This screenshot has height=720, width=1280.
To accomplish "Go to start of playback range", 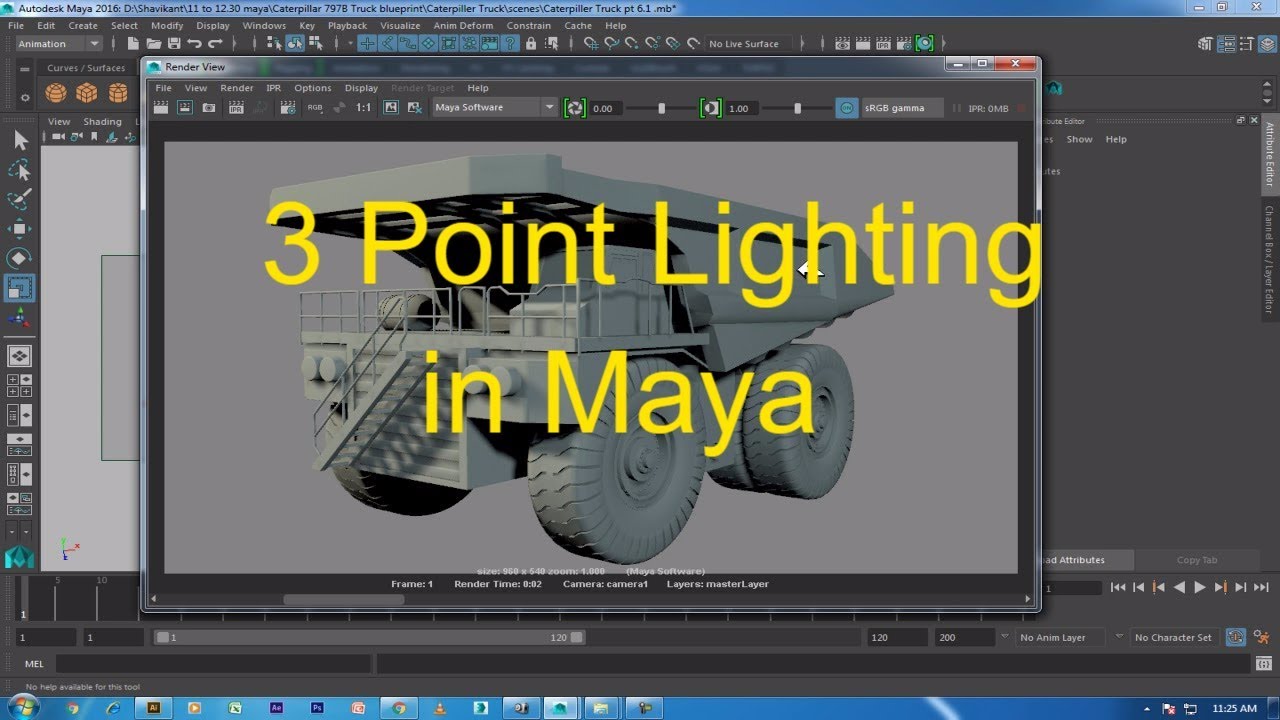I will point(1118,588).
